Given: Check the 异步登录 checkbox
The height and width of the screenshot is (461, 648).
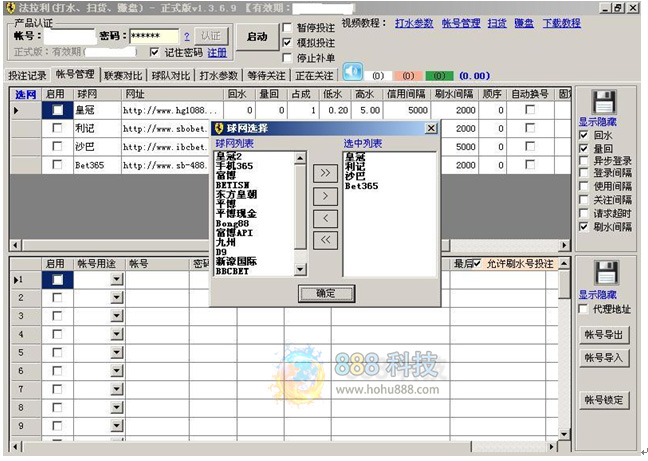Looking at the screenshot, I should click(x=584, y=161).
